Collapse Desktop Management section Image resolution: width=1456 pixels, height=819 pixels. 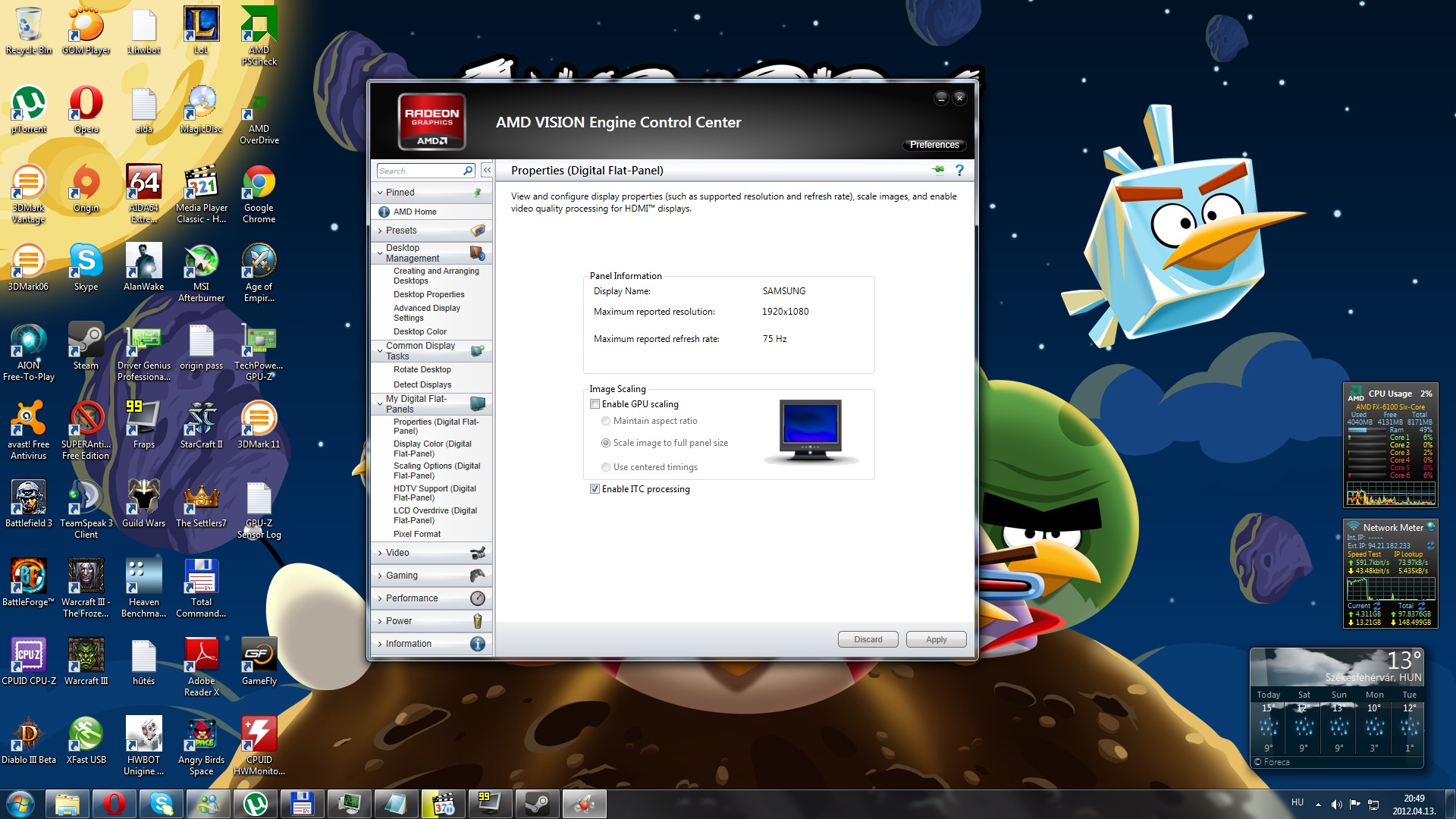(x=431, y=253)
